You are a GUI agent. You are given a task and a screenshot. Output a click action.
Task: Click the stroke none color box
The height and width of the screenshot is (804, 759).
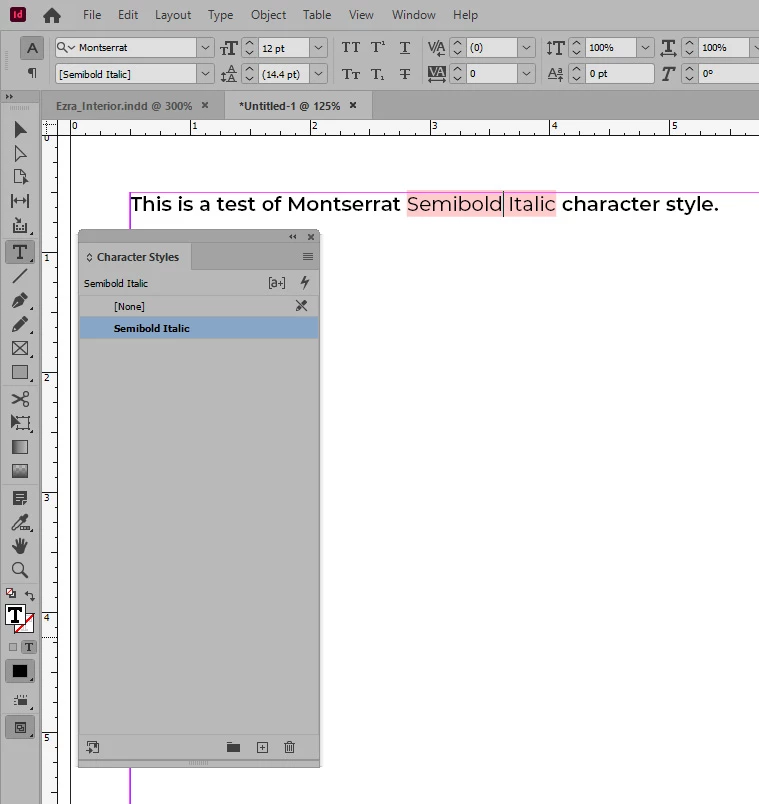click(x=25, y=624)
